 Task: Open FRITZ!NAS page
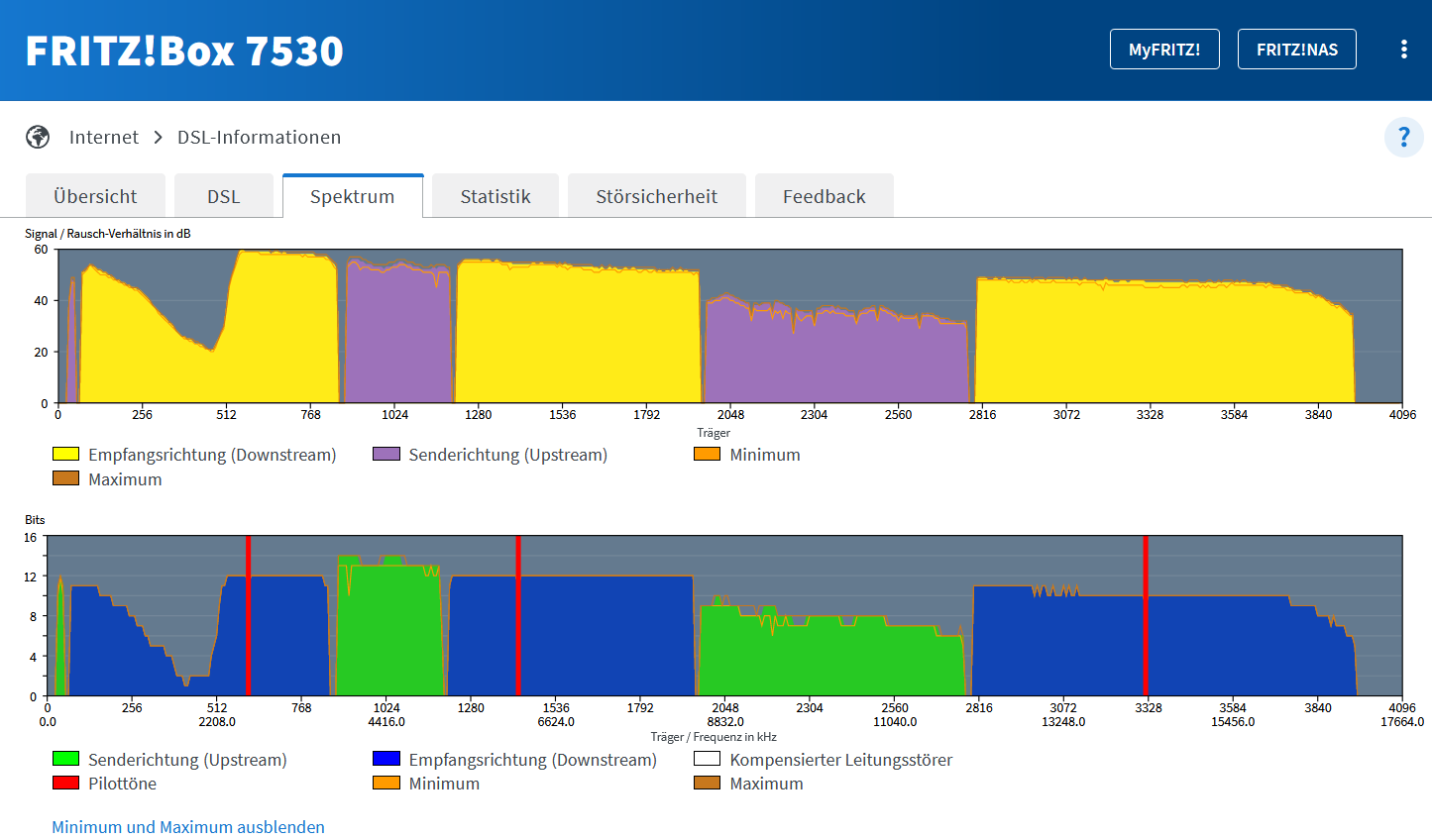pos(1297,50)
